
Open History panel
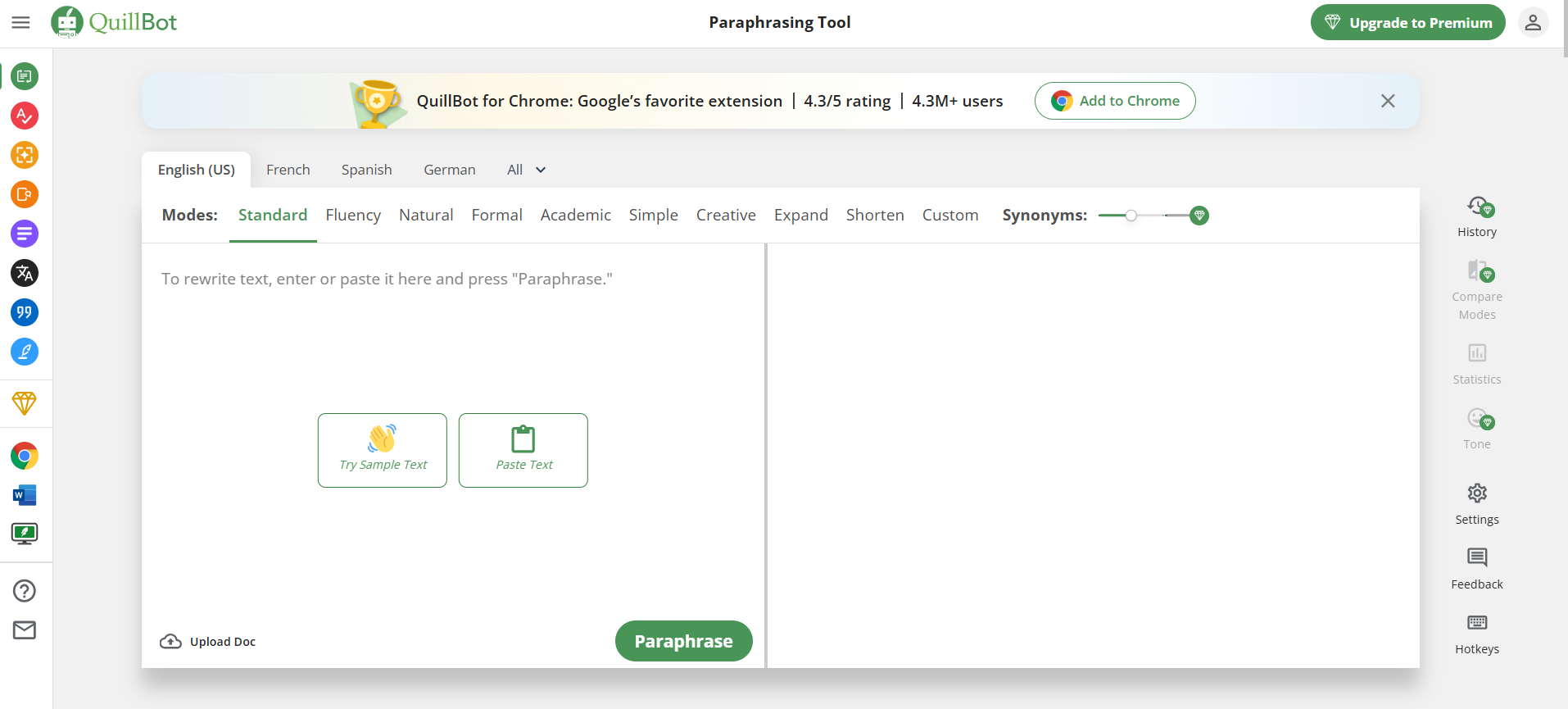pyautogui.click(x=1476, y=216)
